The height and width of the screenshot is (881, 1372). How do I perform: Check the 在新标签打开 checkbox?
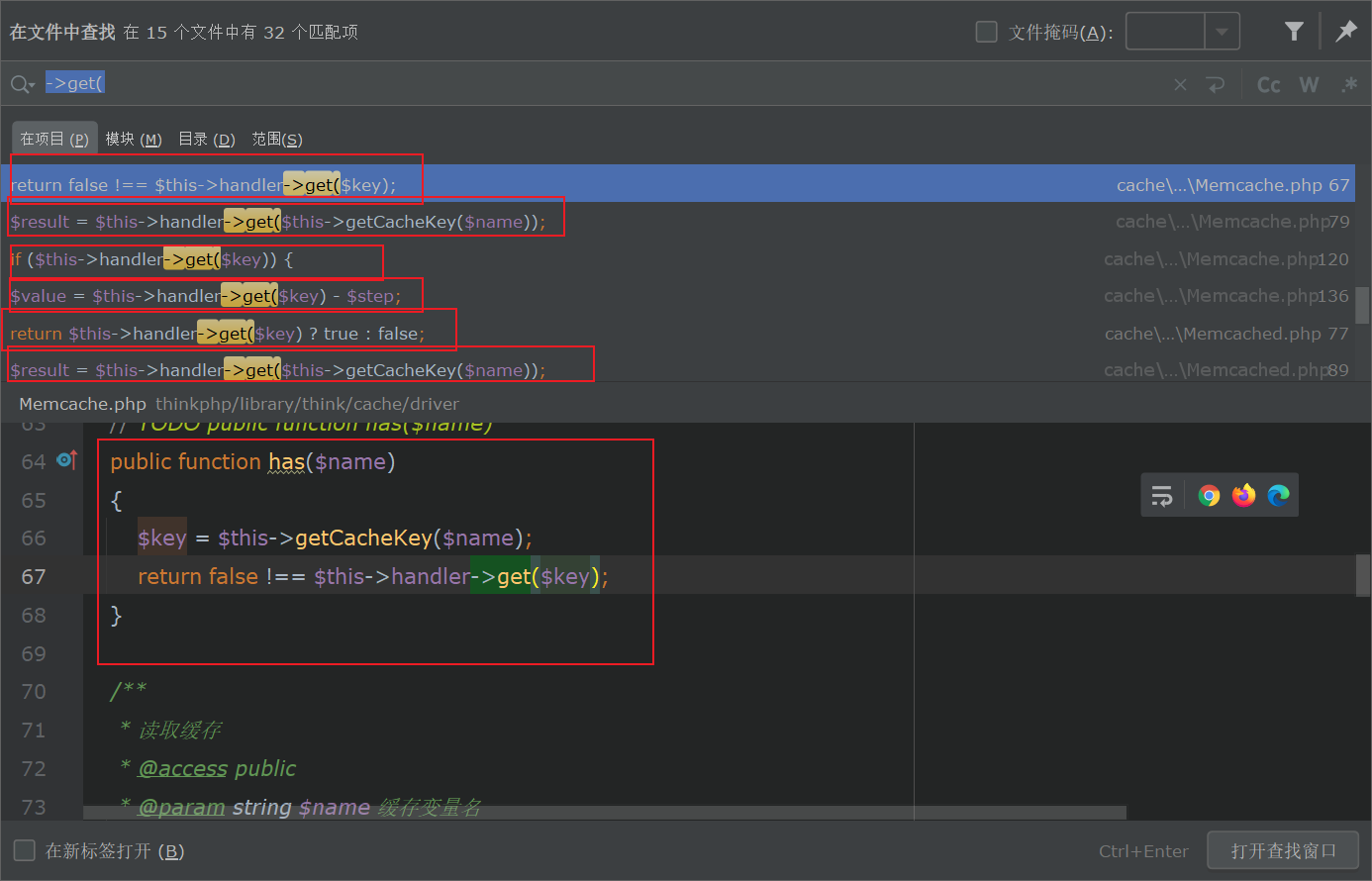(24, 850)
